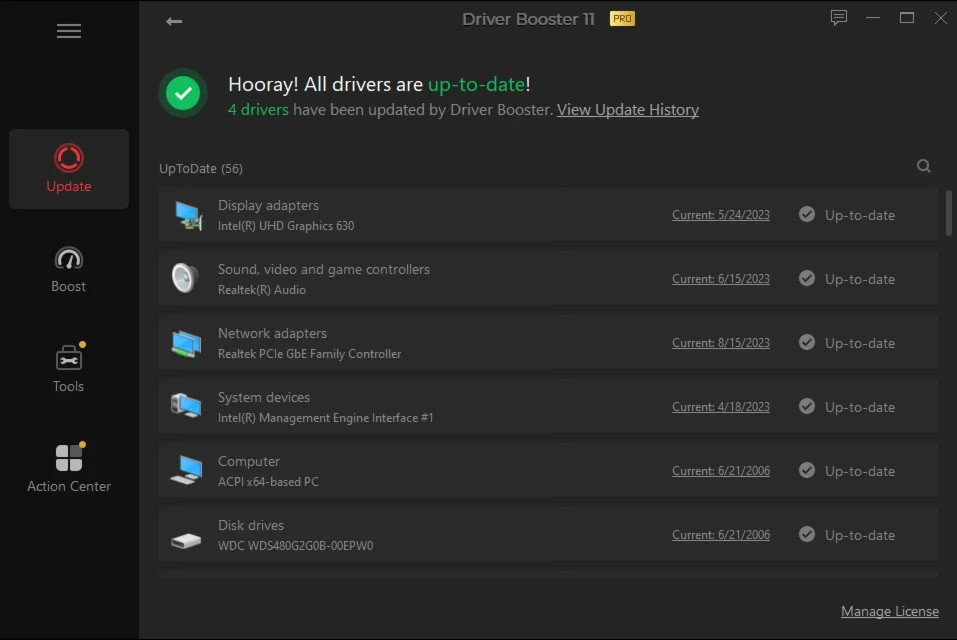Click Current: 5/24/2023 driver date link

720,215
